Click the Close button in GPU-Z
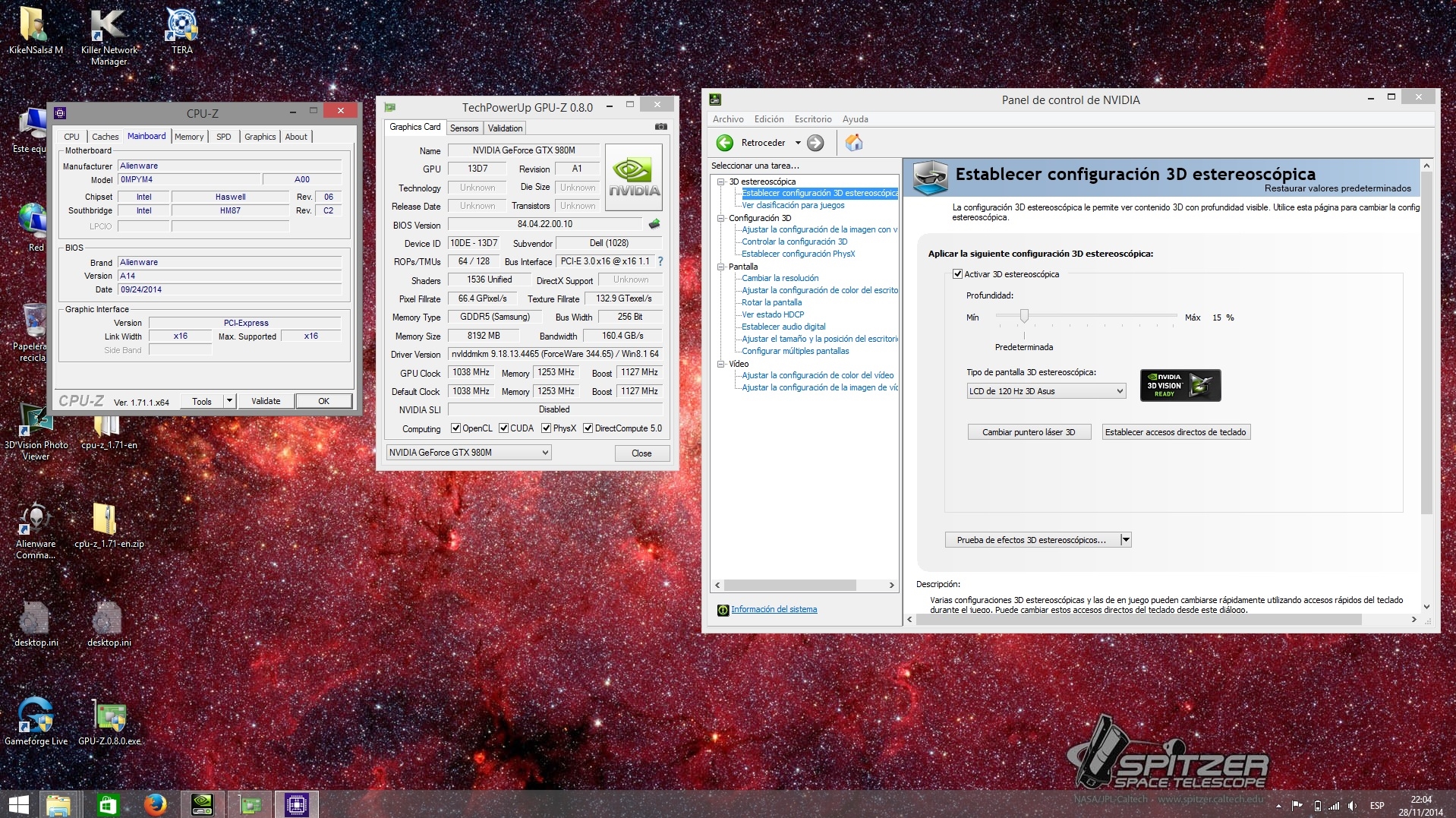 point(641,453)
